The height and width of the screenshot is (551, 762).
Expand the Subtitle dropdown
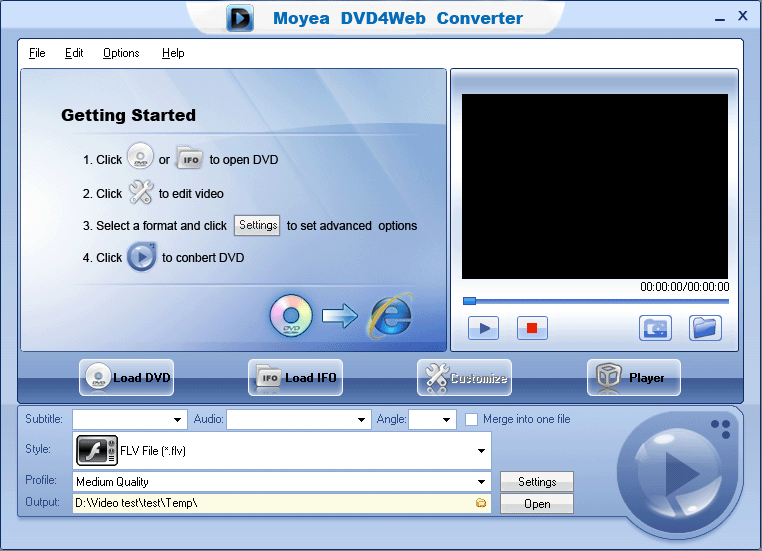pyautogui.click(x=179, y=420)
